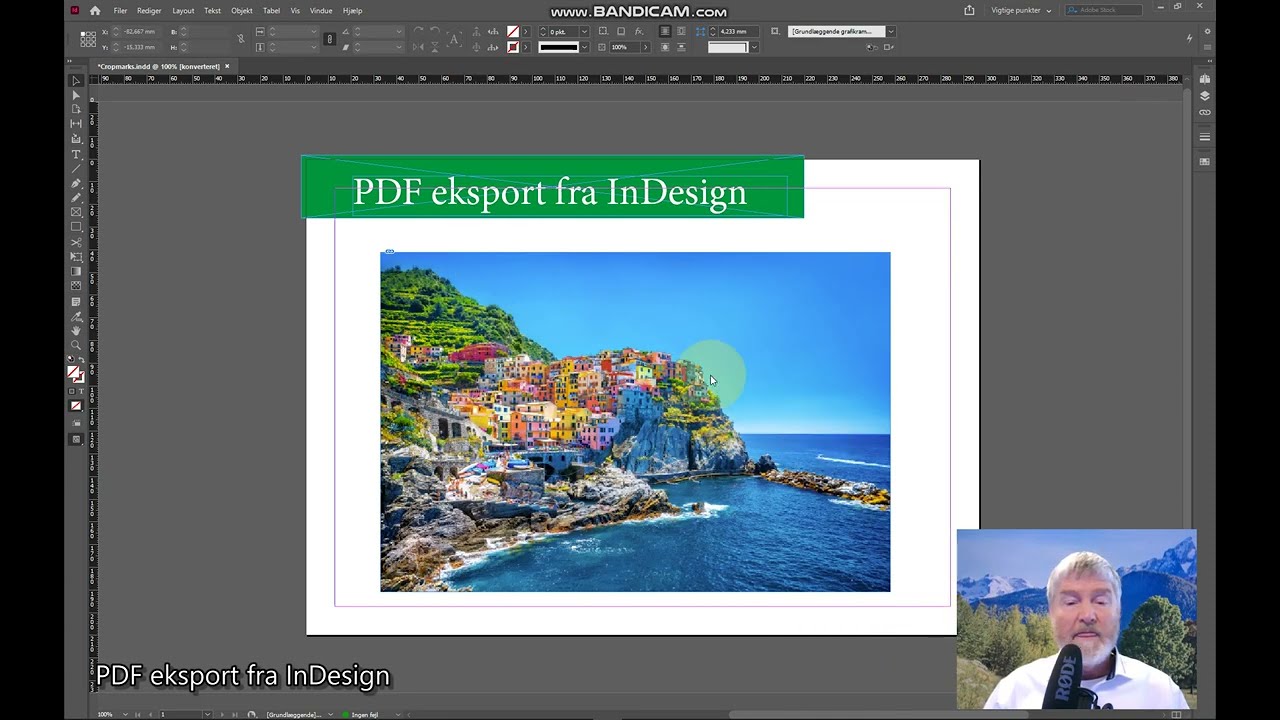
Task: Click the stroke weight value field
Action: click(x=563, y=32)
